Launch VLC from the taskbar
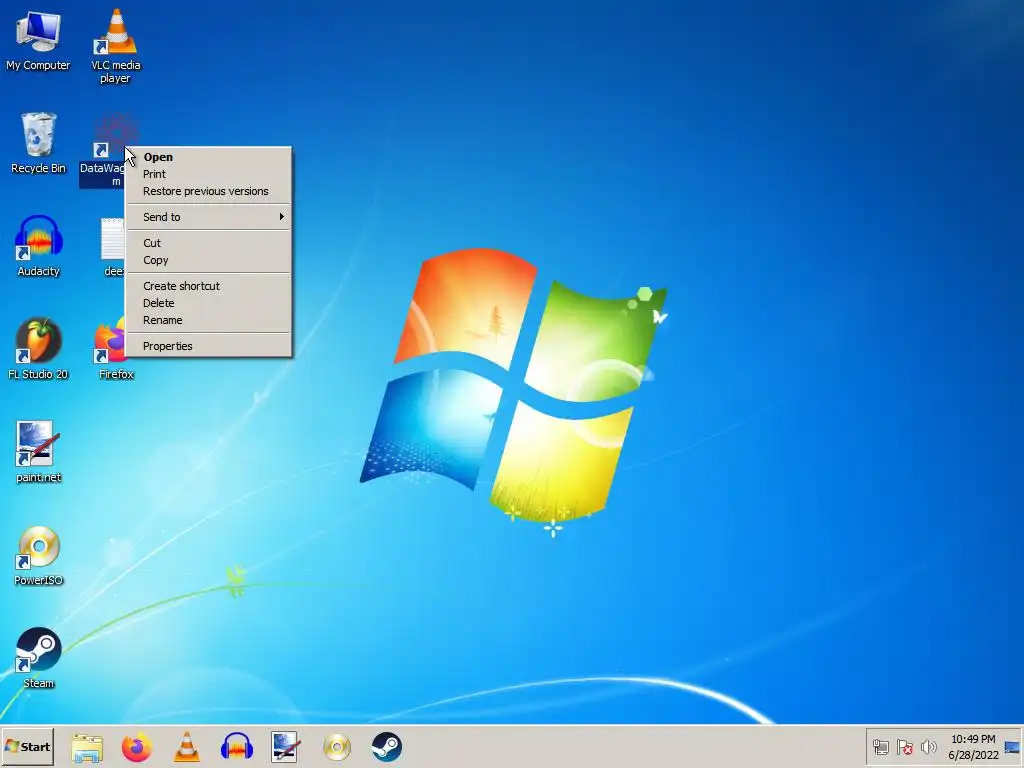This screenshot has width=1024, height=768. [x=186, y=747]
